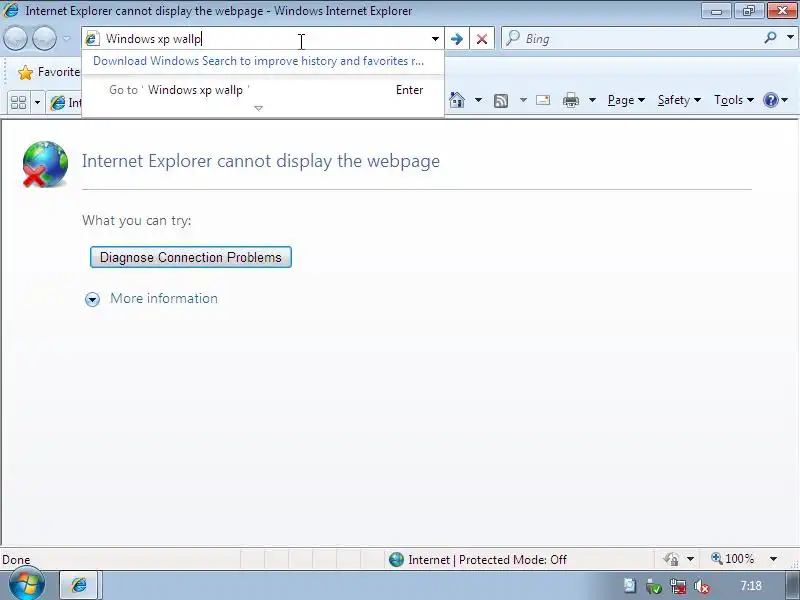Click the RSS Feeds toolbar icon
Image resolution: width=800 pixels, height=600 pixels.
(x=501, y=101)
